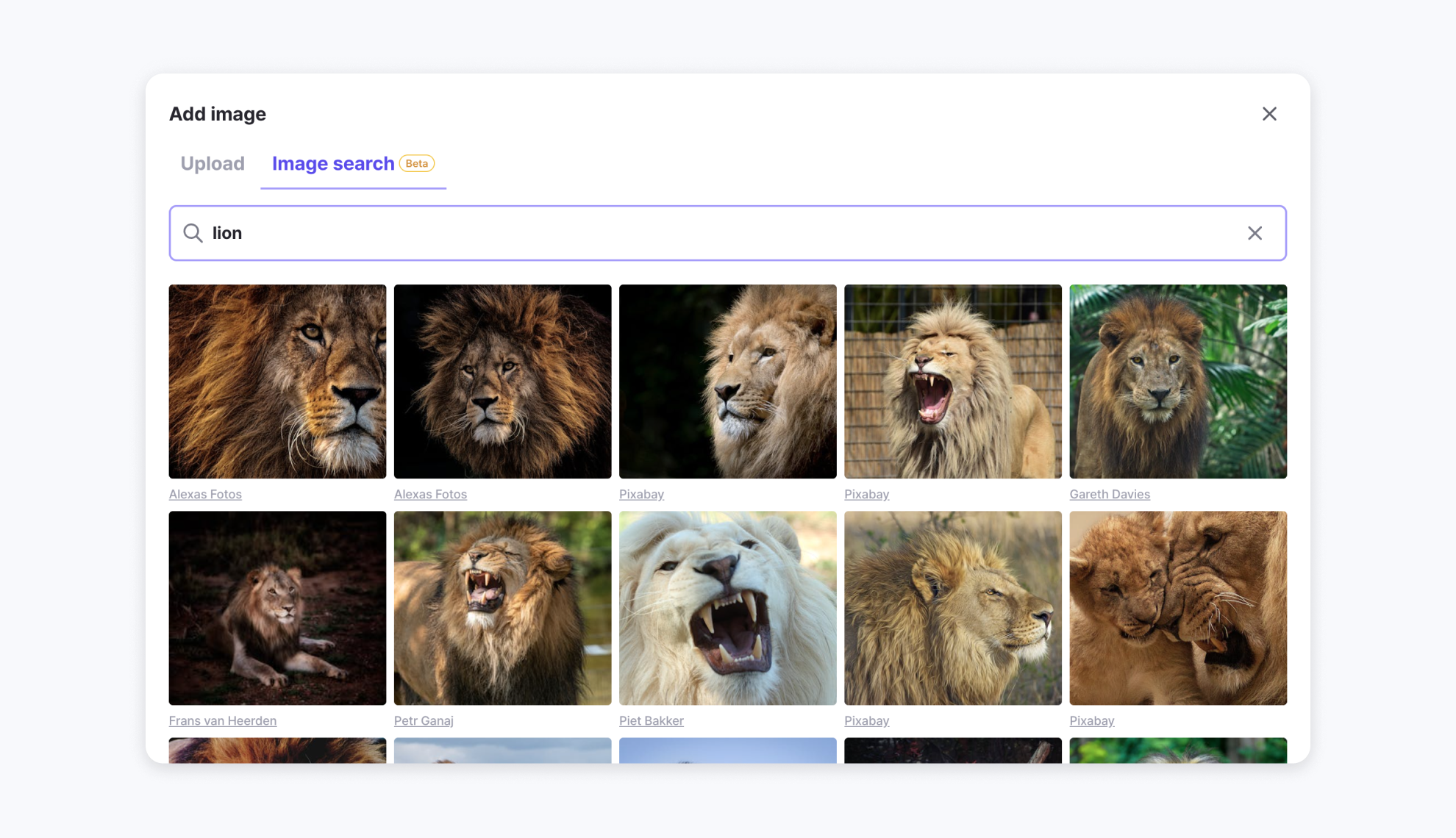Choose the roaring lion by the fence

click(x=952, y=382)
